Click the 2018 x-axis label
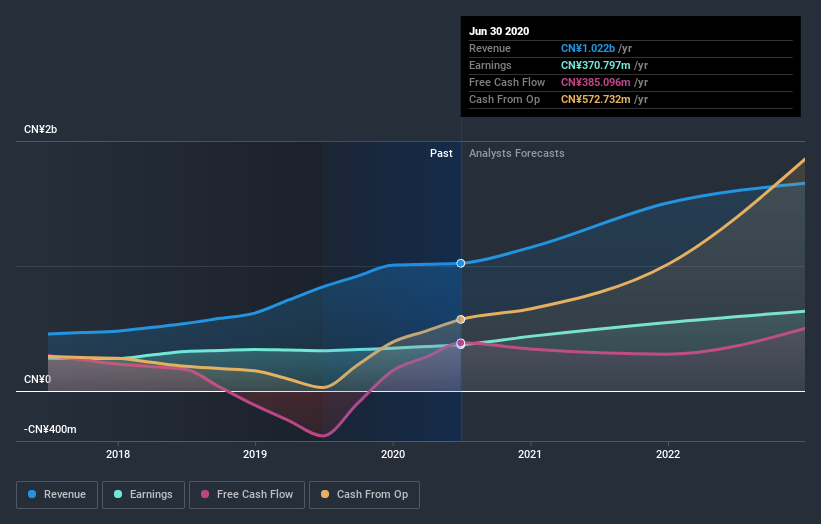Image resolution: width=821 pixels, height=524 pixels. tap(118, 454)
